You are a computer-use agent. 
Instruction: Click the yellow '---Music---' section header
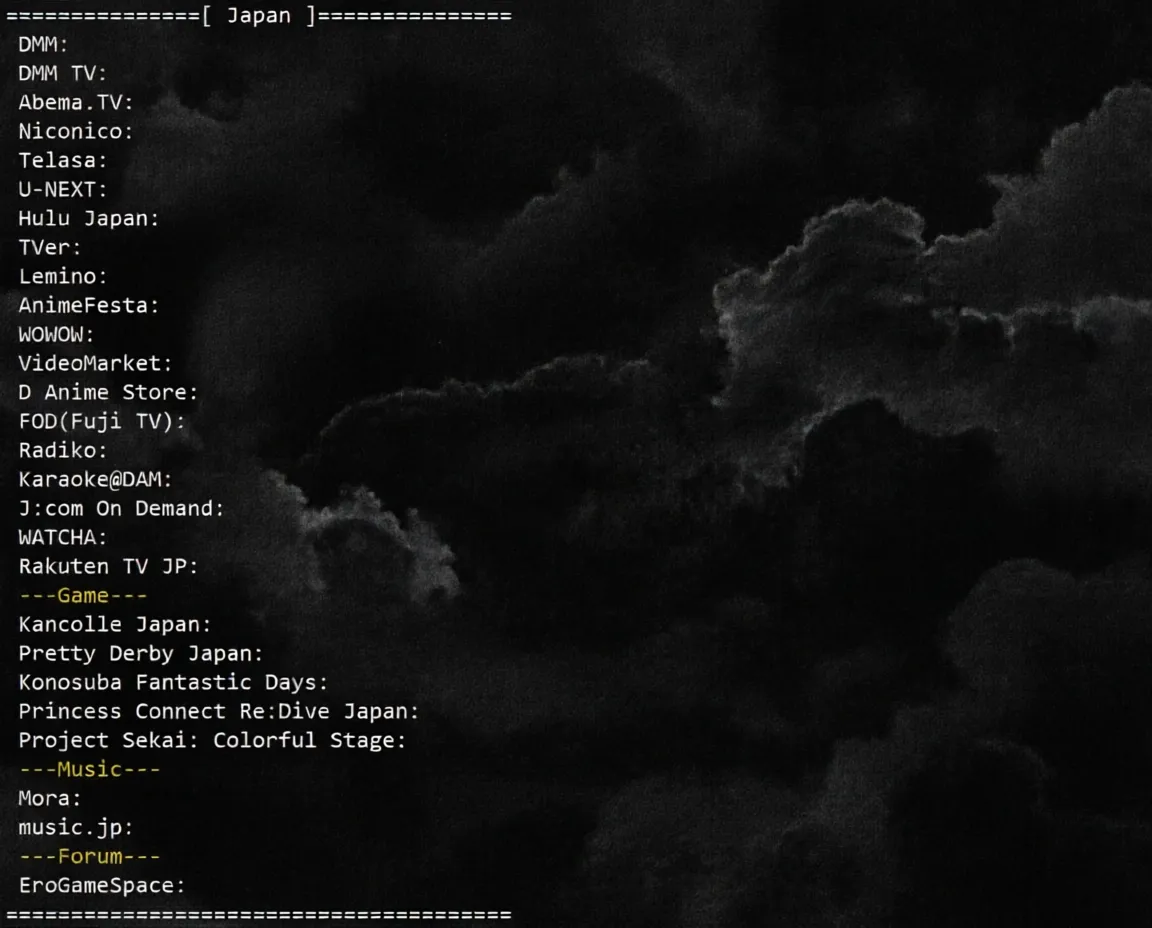pos(89,770)
